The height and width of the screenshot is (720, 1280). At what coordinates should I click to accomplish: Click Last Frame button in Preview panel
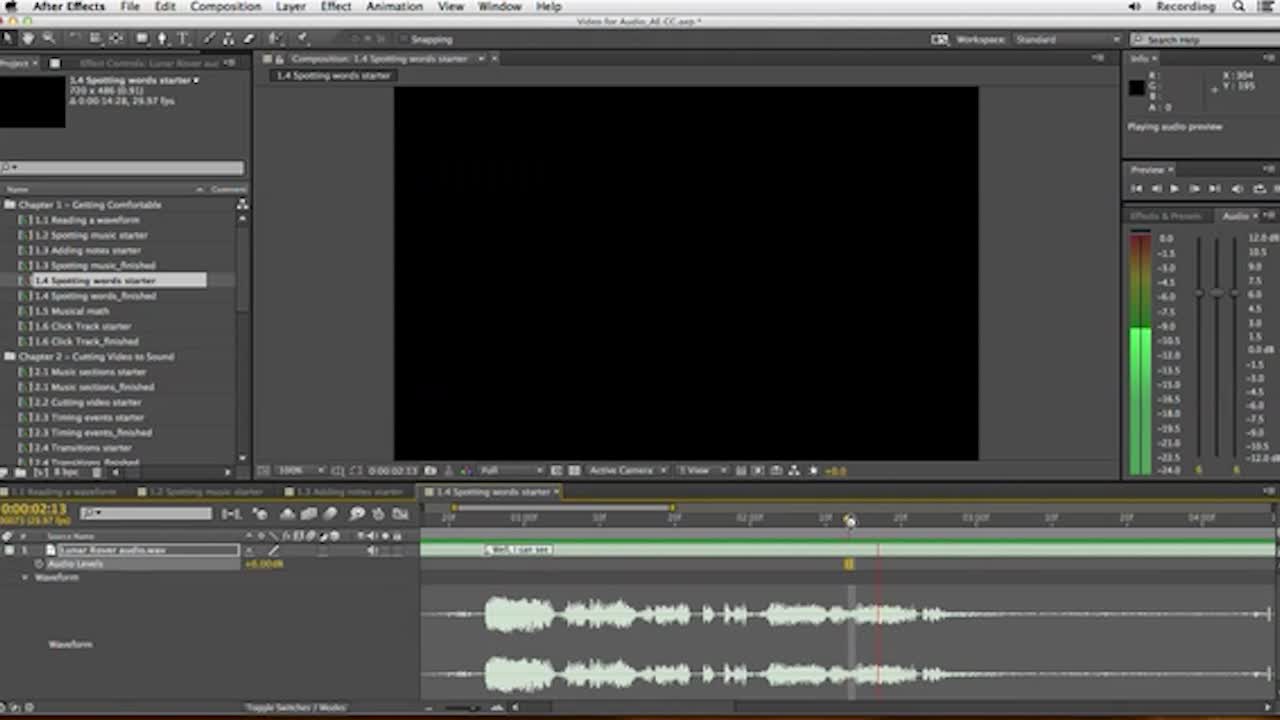1214,188
